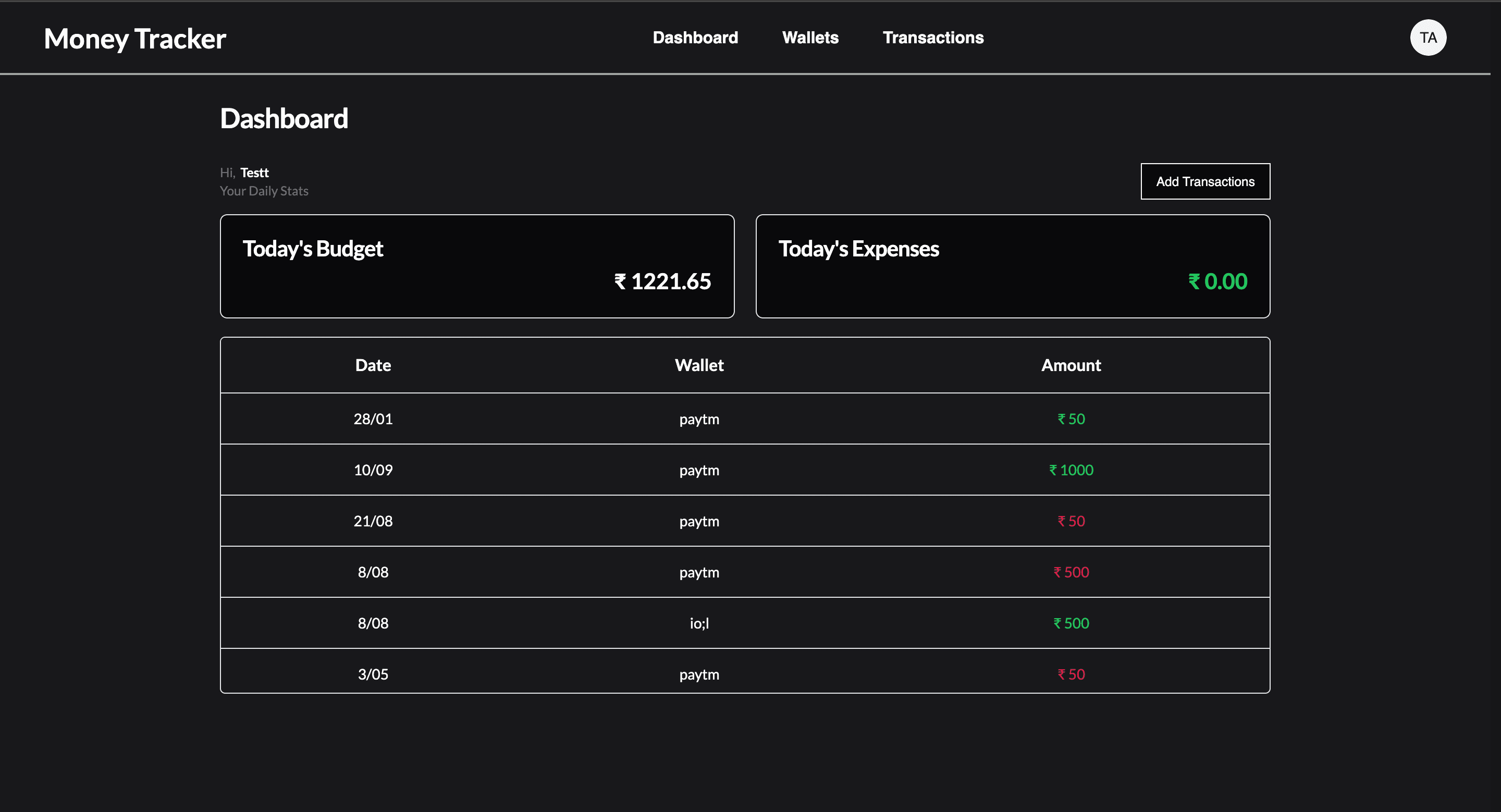
Task: Select the Today's Budget card
Action: click(477, 266)
